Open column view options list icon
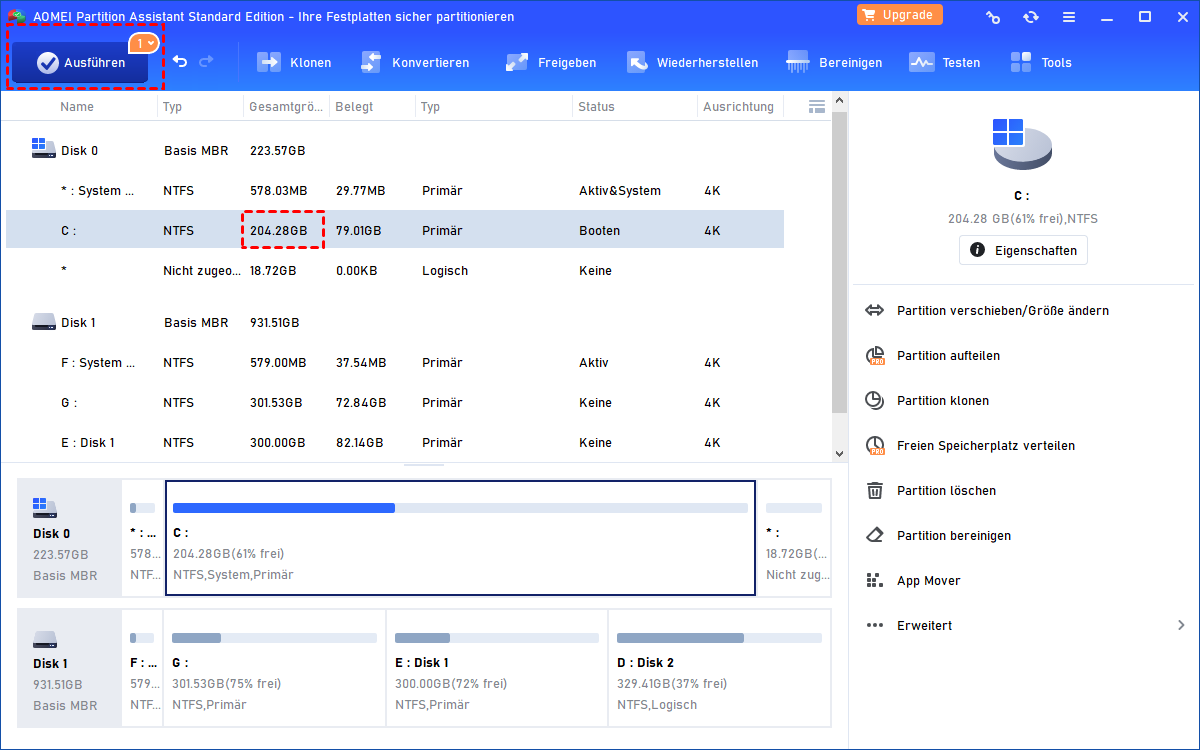Image resolution: width=1200 pixels, height=750 pixels. [816, 106]
